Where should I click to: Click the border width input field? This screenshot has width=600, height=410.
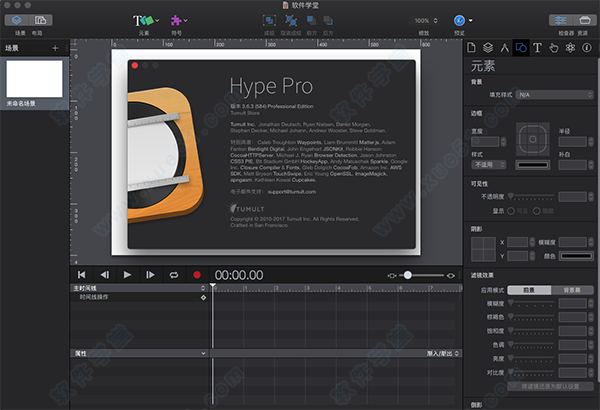click(485, 142)
